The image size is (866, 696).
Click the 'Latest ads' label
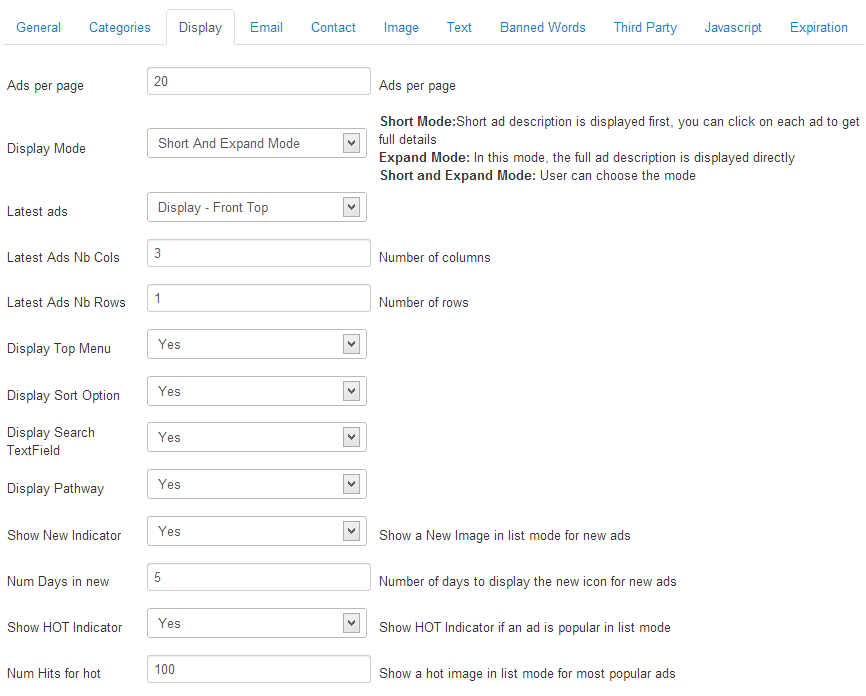pyautogui.click(x=37, y=212)
